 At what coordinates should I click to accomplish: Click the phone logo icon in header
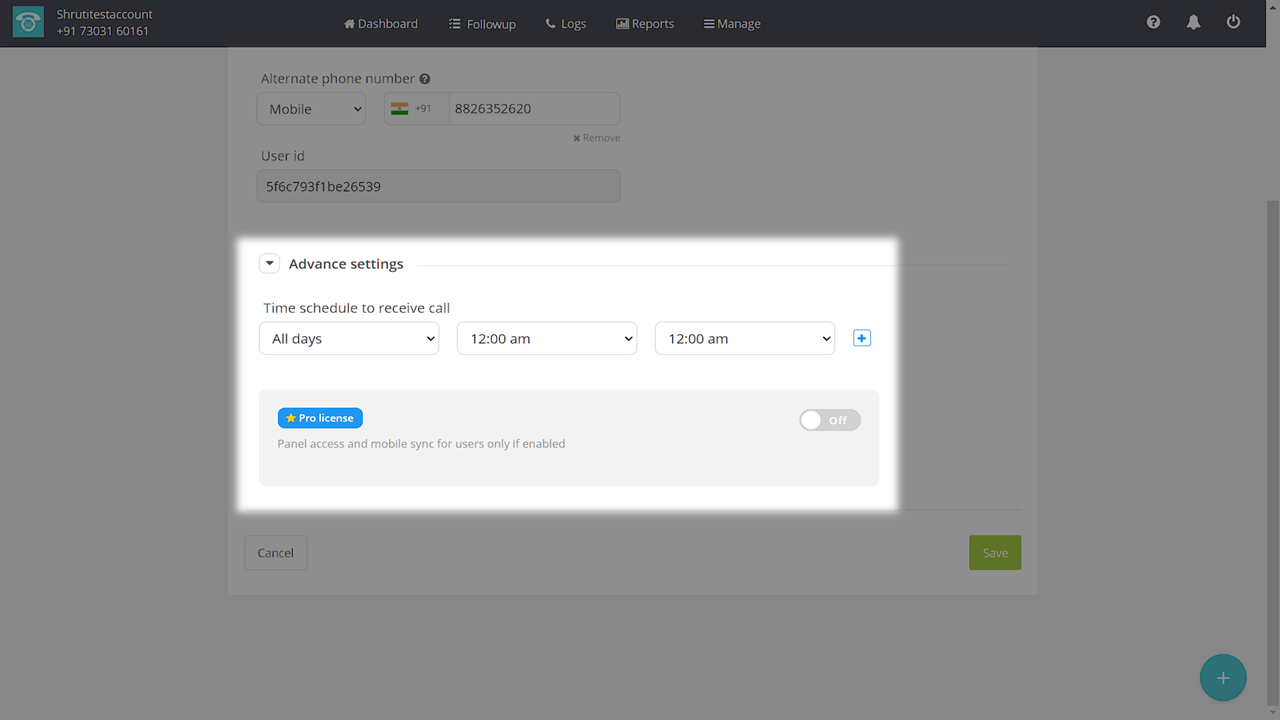pyautogui.click(x=28, y=23)
